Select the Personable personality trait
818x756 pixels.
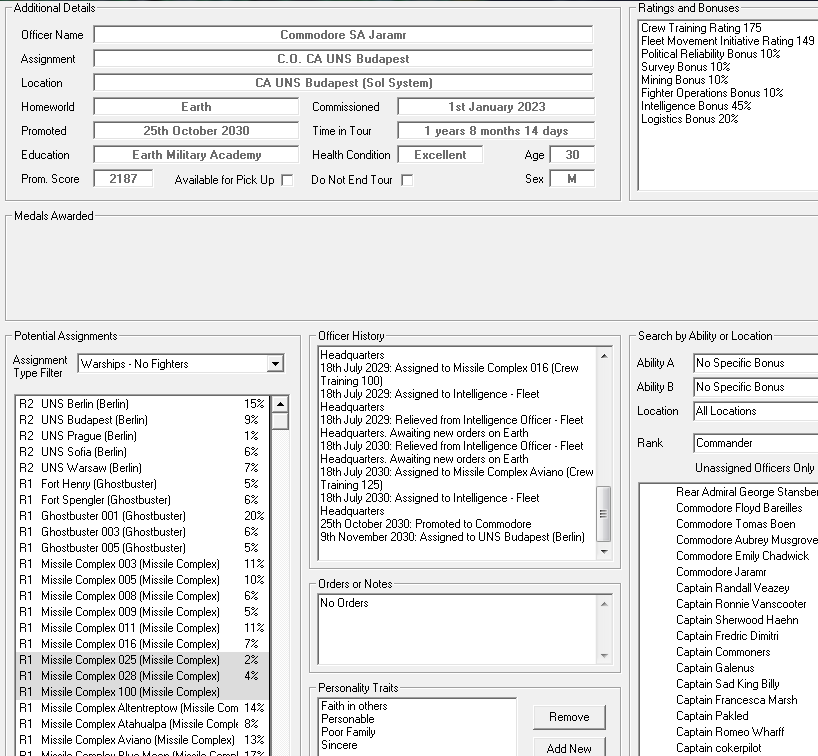click(347, 719)
